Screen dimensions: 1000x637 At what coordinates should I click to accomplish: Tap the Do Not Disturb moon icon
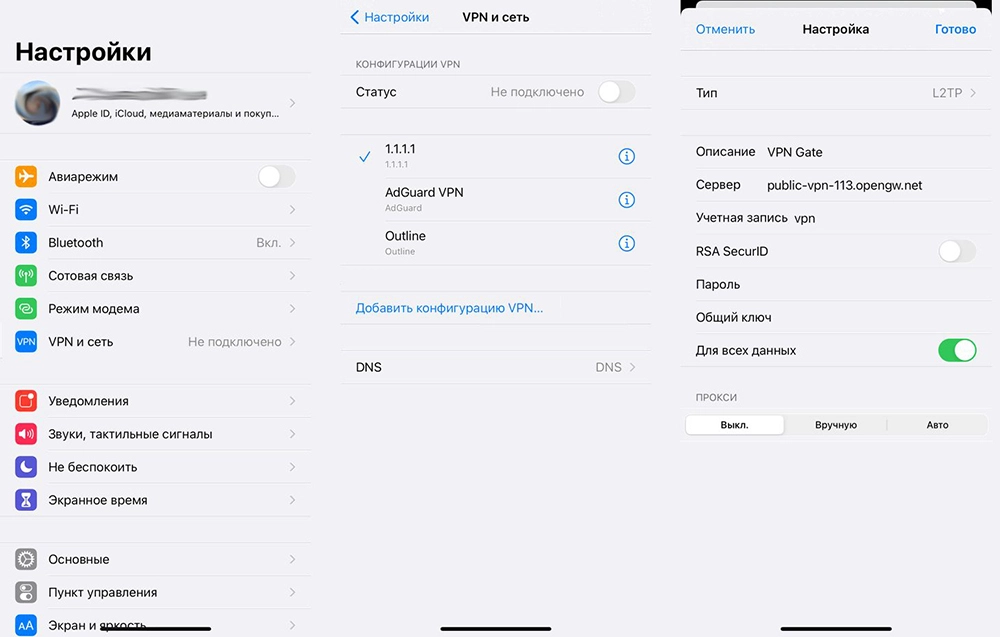(26, 467)
